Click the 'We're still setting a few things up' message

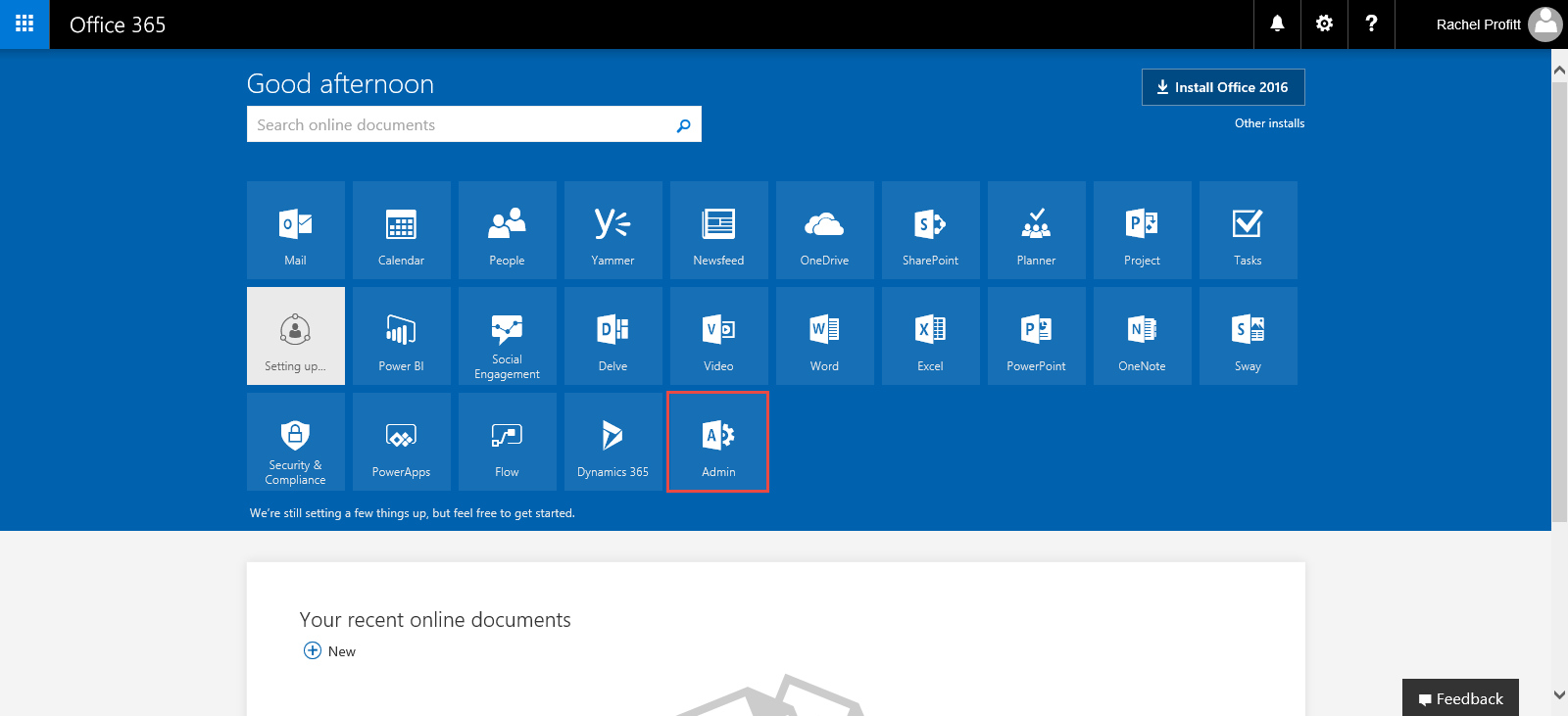pos(413,513)
